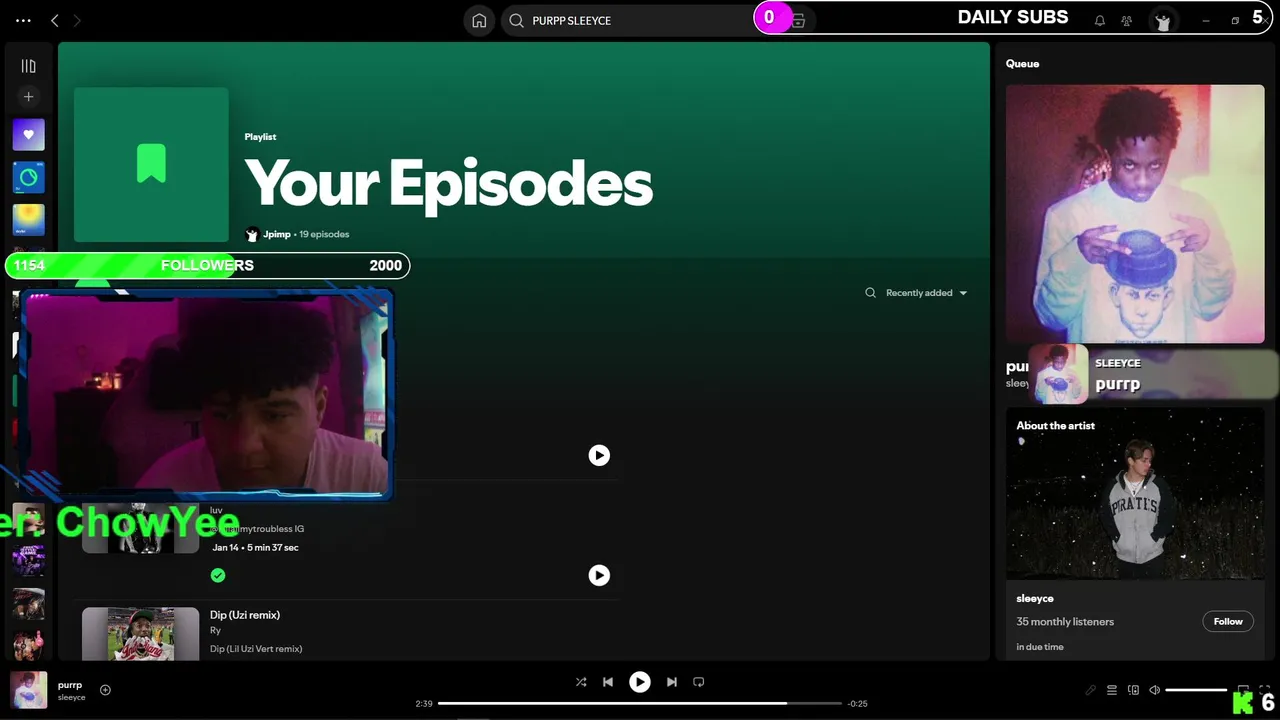Click the Your Episodes bookmark cover
Screen dimensions: 1280x720
pyautogui.click(x=151, y=164)
